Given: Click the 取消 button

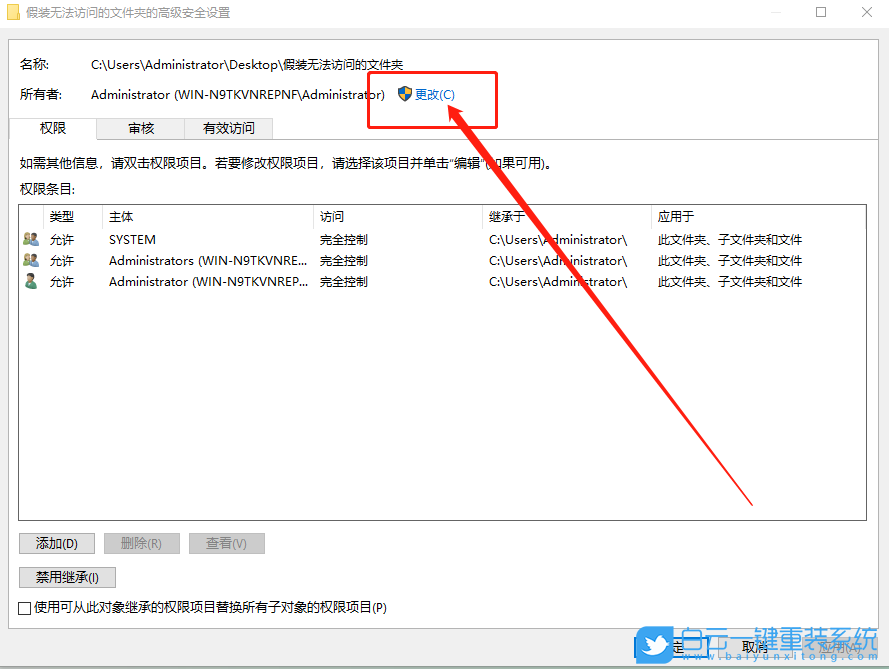Looking at the screenshot, I should (755, 648).
